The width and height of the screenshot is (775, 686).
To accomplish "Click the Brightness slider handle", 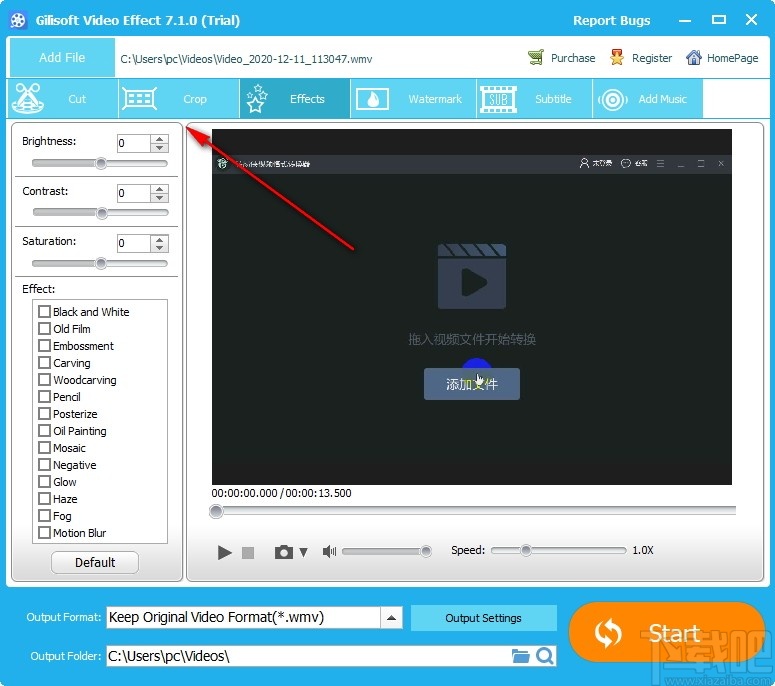I will click(101, 163).
